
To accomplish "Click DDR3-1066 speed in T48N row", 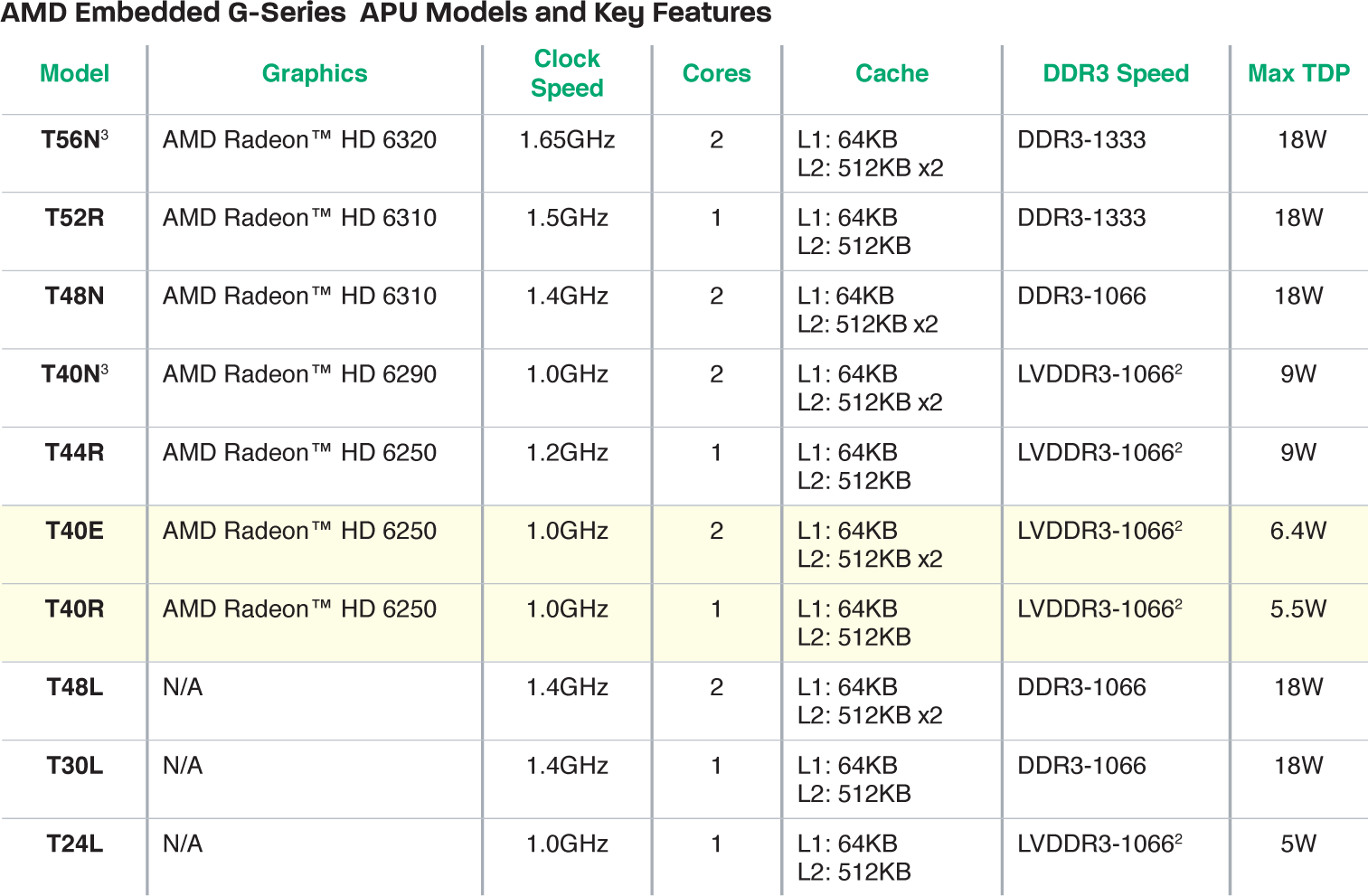I will [1081, 296].
